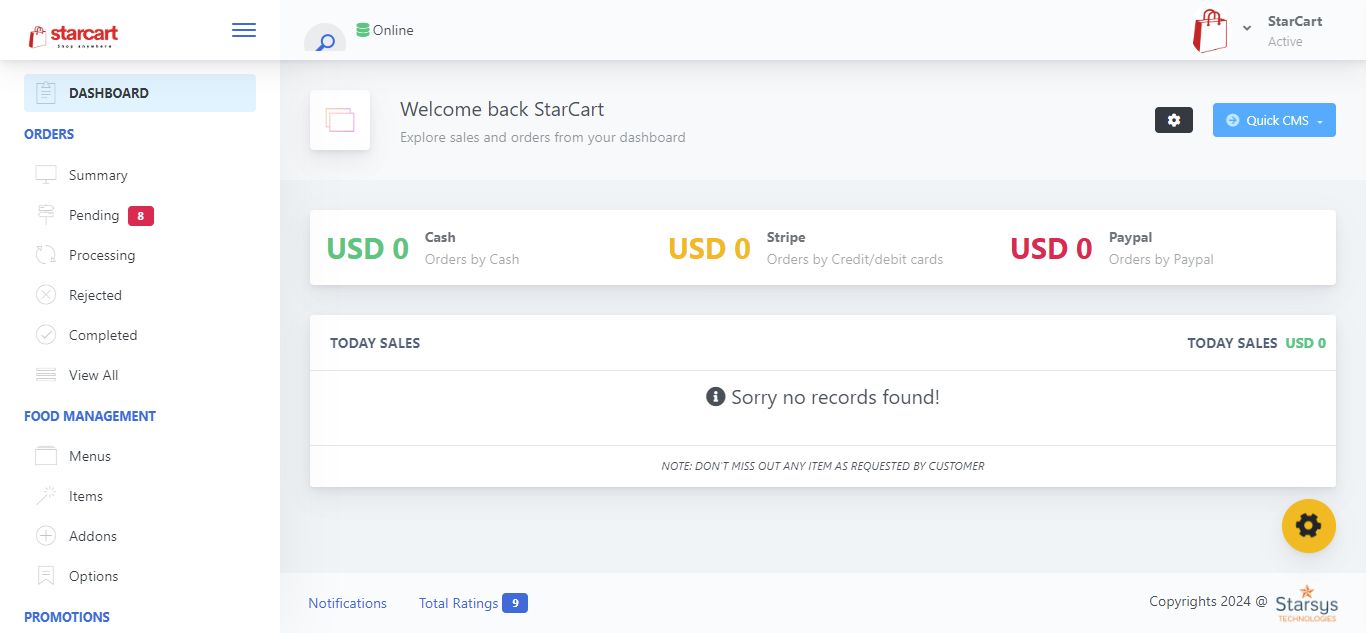The width and height of the screenshot is (1366, 633).
Task: Click the Menus folder icon
Action: [46, 456]
